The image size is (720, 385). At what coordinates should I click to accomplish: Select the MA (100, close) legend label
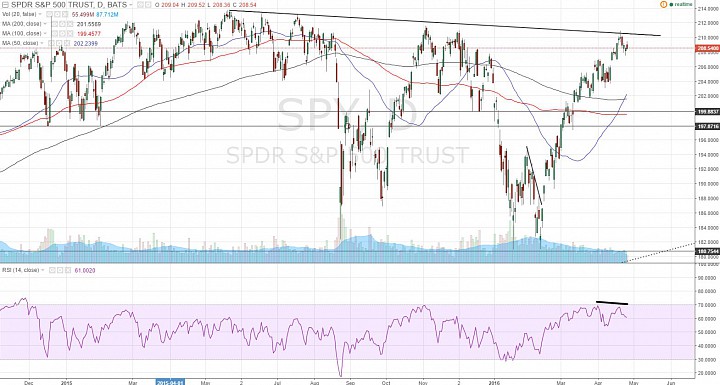tap(22, 34)
